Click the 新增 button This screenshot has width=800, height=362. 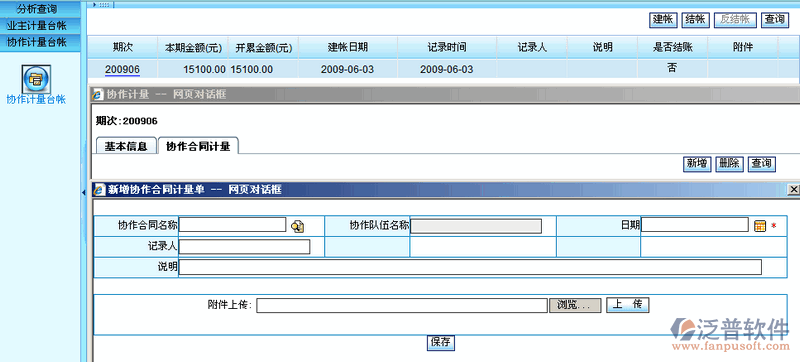pos(697,164)
